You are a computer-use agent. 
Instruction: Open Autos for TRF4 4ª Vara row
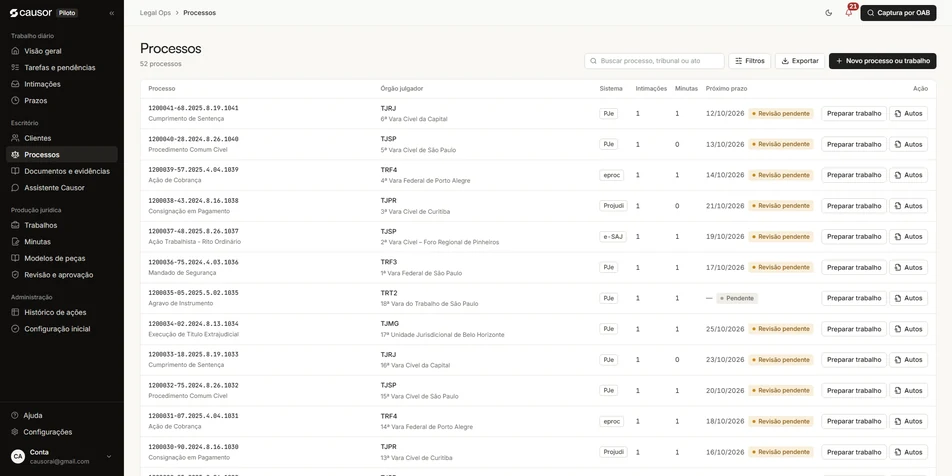(x=908, y=175)
